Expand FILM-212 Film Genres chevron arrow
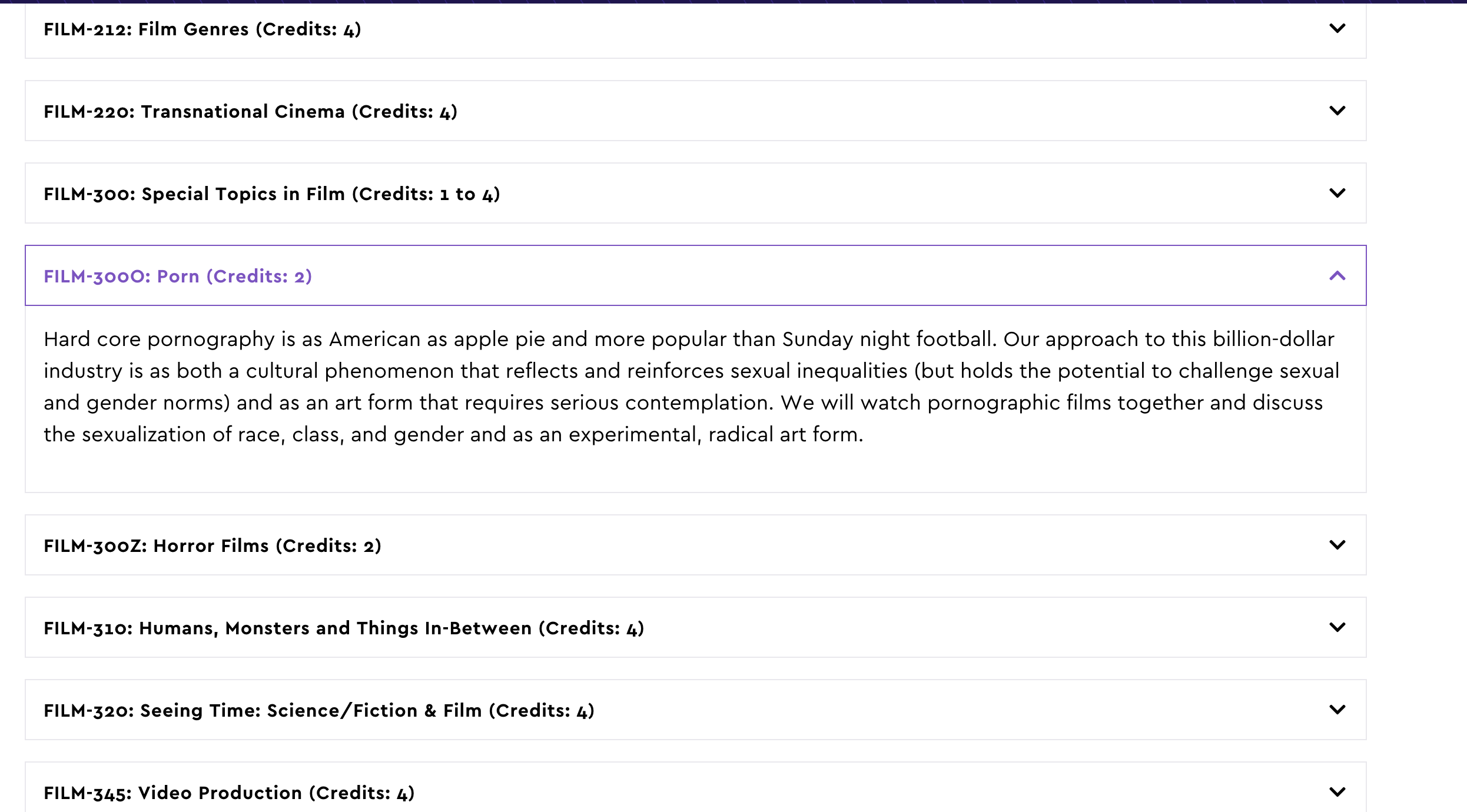 click(x=1337, y=28)
